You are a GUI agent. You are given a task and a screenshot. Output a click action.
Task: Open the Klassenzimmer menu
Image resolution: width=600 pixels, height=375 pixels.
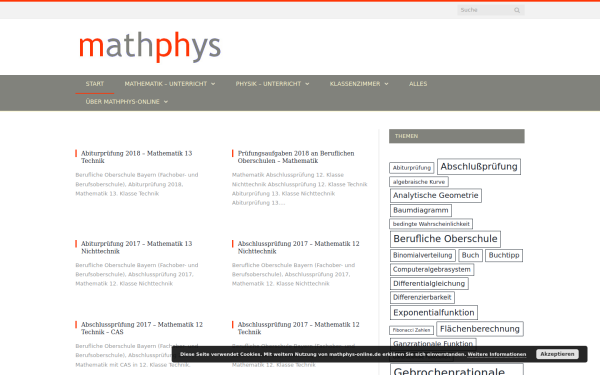[x=355, y=84]
